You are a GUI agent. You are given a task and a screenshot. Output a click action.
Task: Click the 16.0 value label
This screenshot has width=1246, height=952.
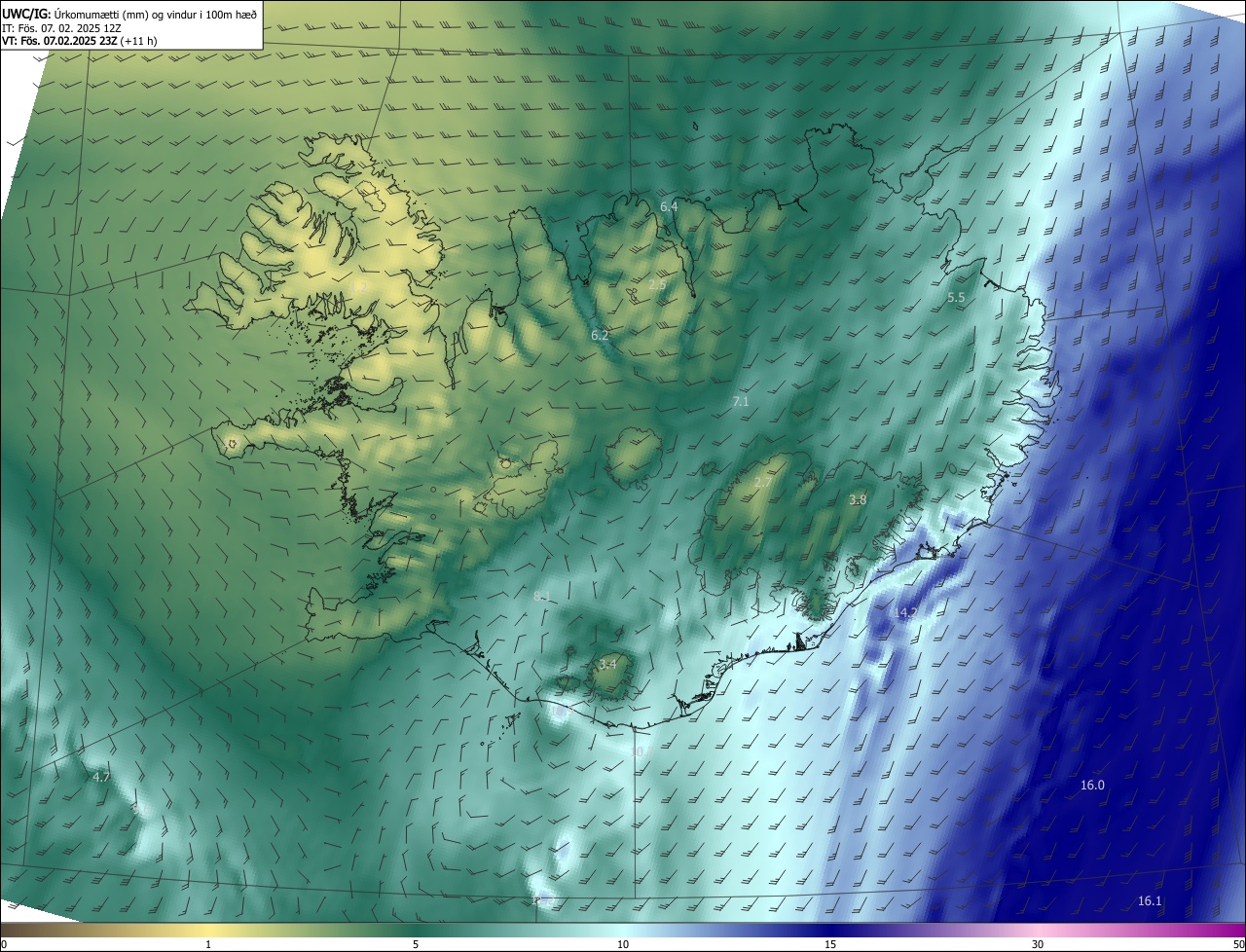[1092, 785]
